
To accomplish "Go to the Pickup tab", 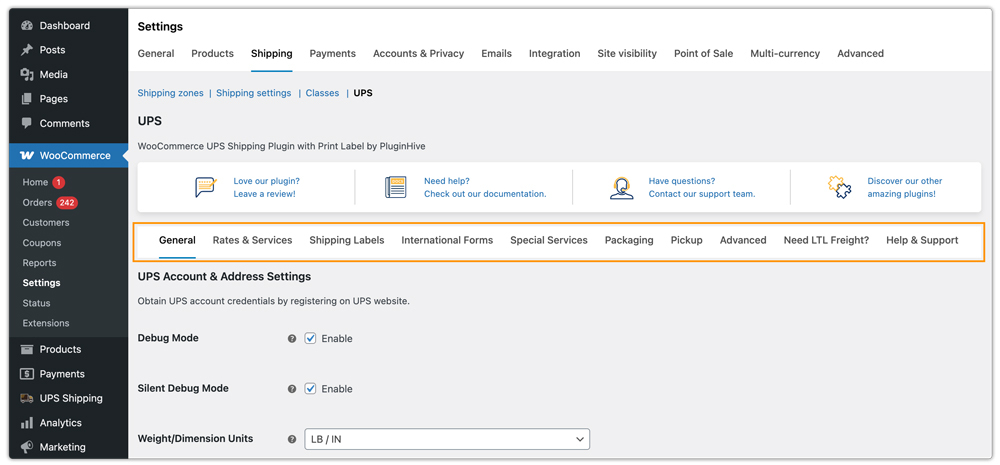I will tap(687, 240).
